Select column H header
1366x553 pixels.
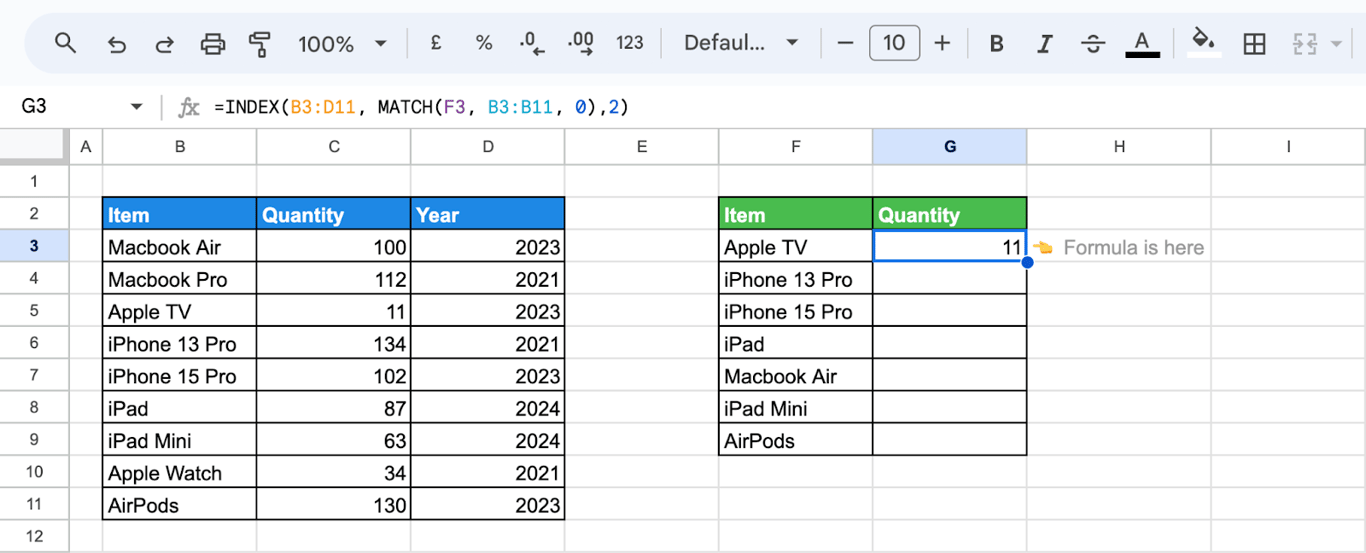click(1118, 146)
